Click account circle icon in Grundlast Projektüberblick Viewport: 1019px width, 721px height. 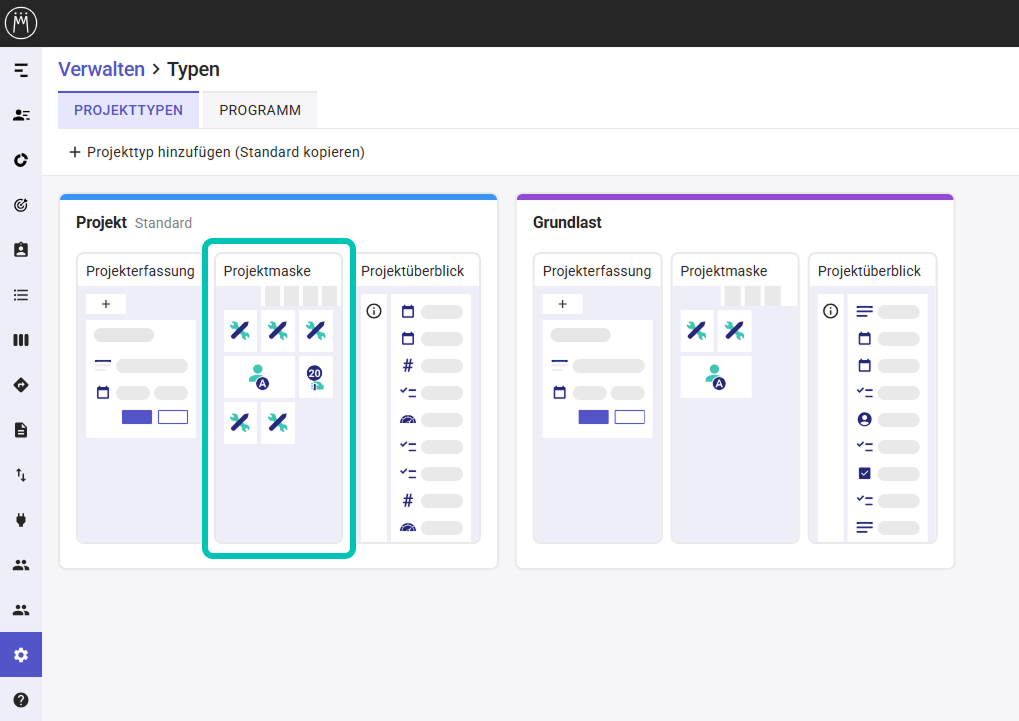coord(864,419)
